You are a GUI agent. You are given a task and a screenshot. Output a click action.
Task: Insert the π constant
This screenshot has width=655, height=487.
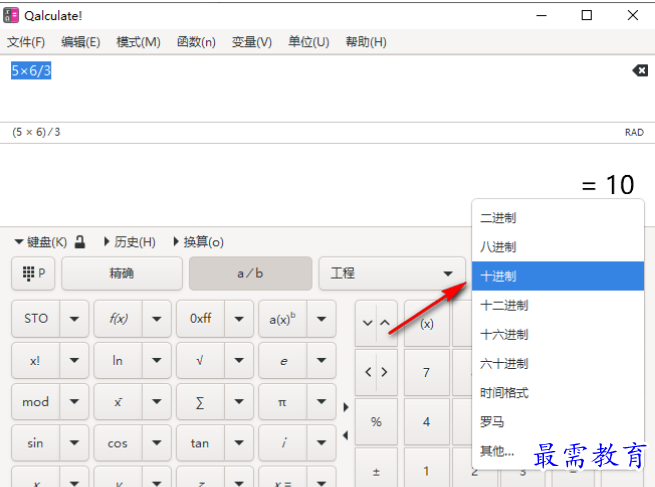coord(283,402)
